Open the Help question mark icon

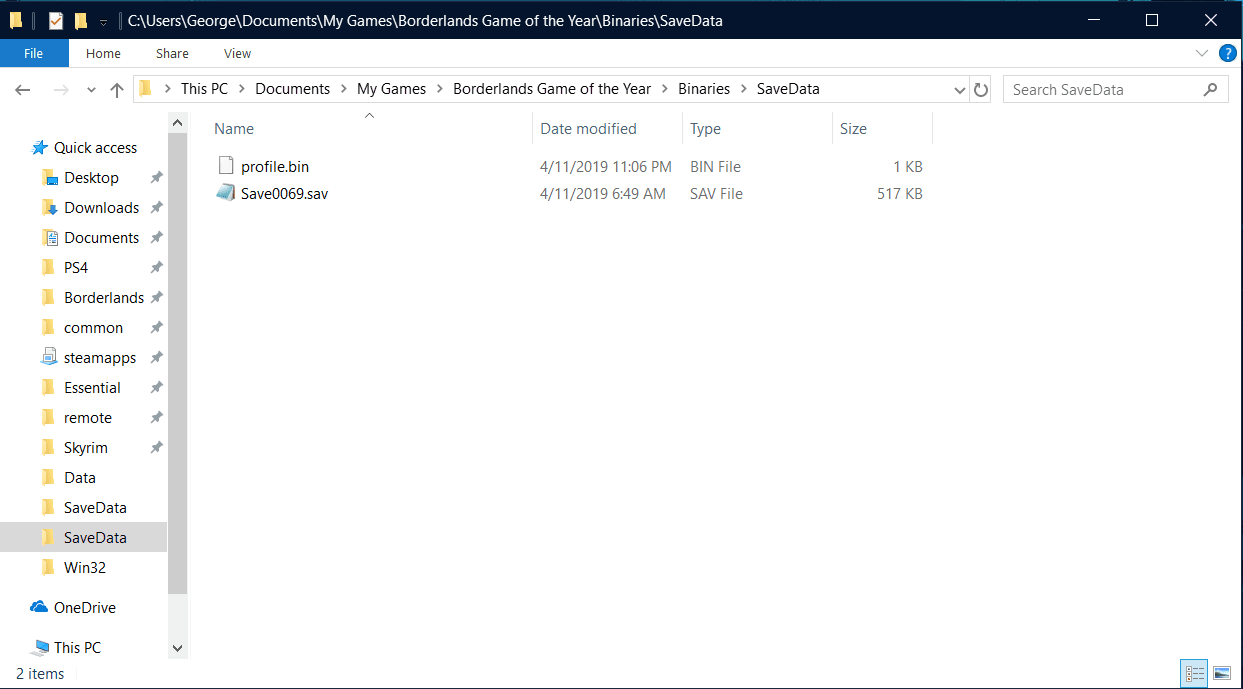tap(1227, 53)
